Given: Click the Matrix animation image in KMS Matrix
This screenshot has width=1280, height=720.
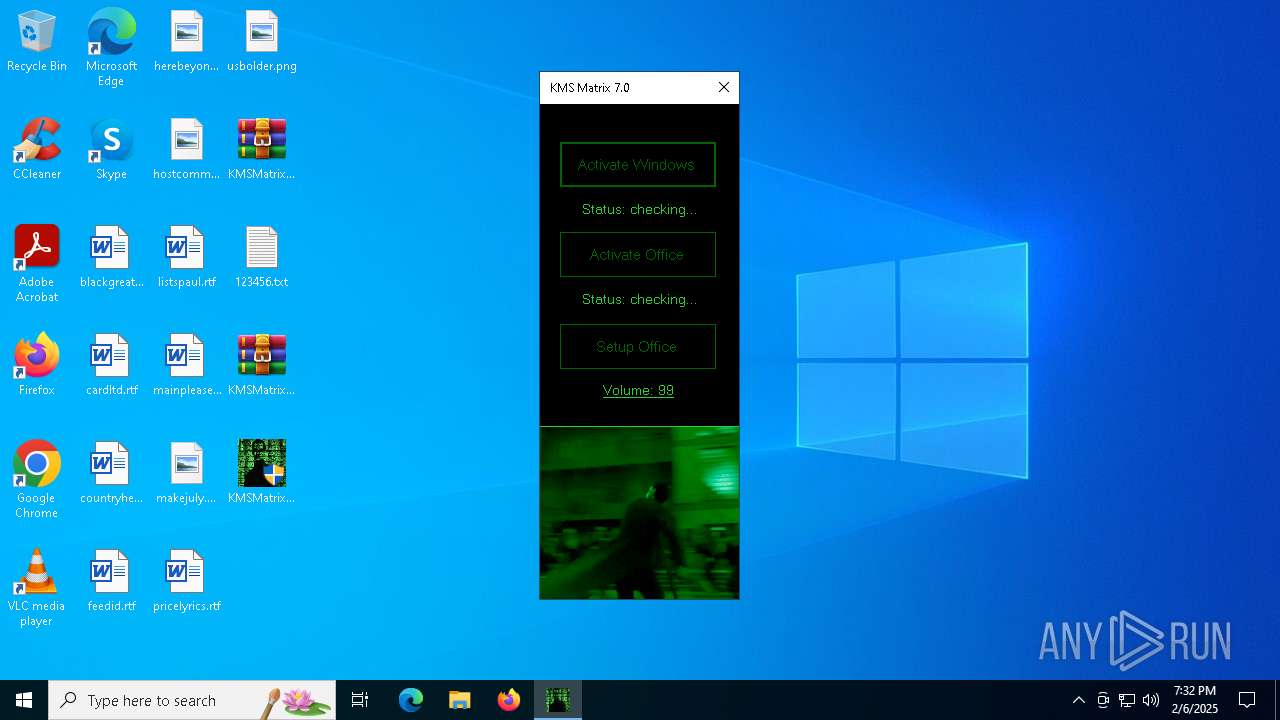Looking at the screenshot, I should 639,513.
